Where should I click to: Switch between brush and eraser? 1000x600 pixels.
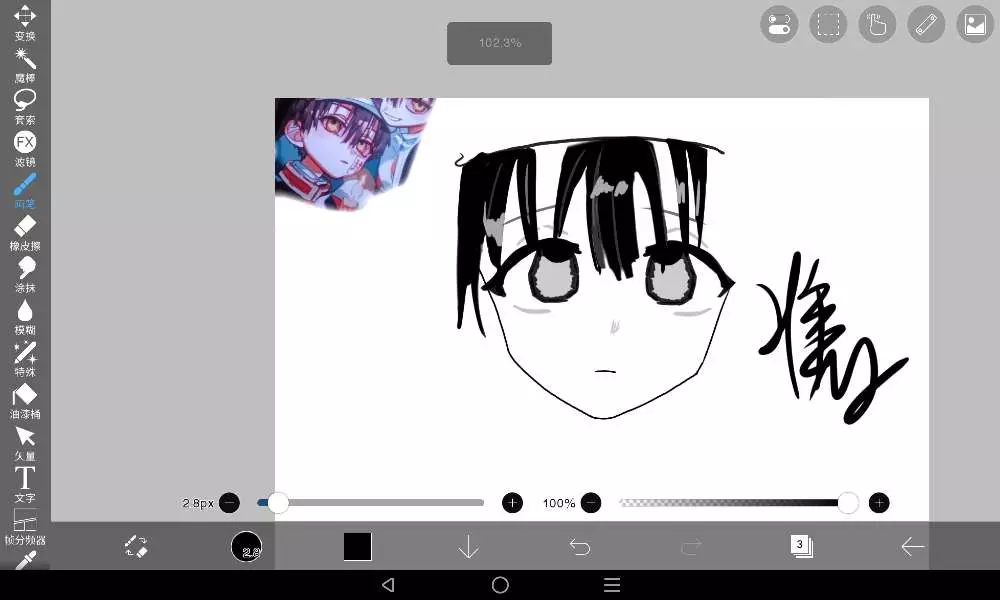click(136, 546)
